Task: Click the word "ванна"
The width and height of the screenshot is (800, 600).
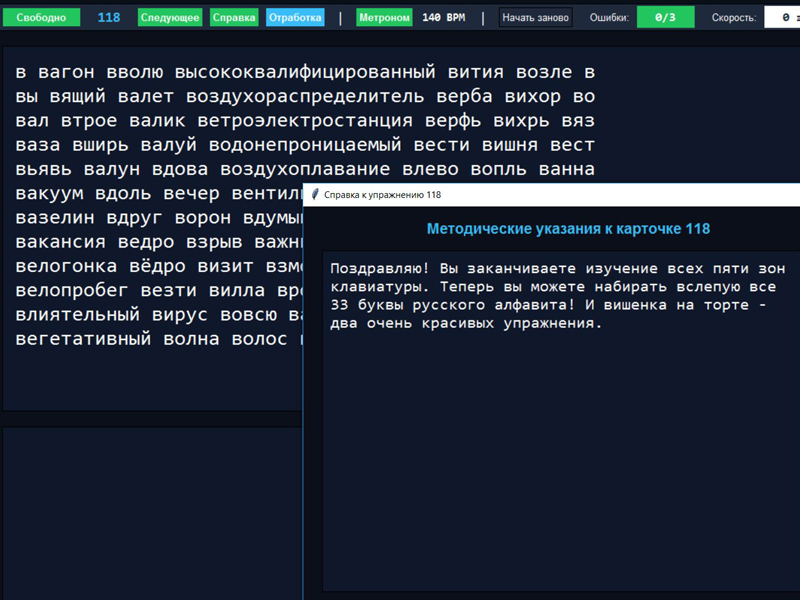Action: (x=567, y=169)
